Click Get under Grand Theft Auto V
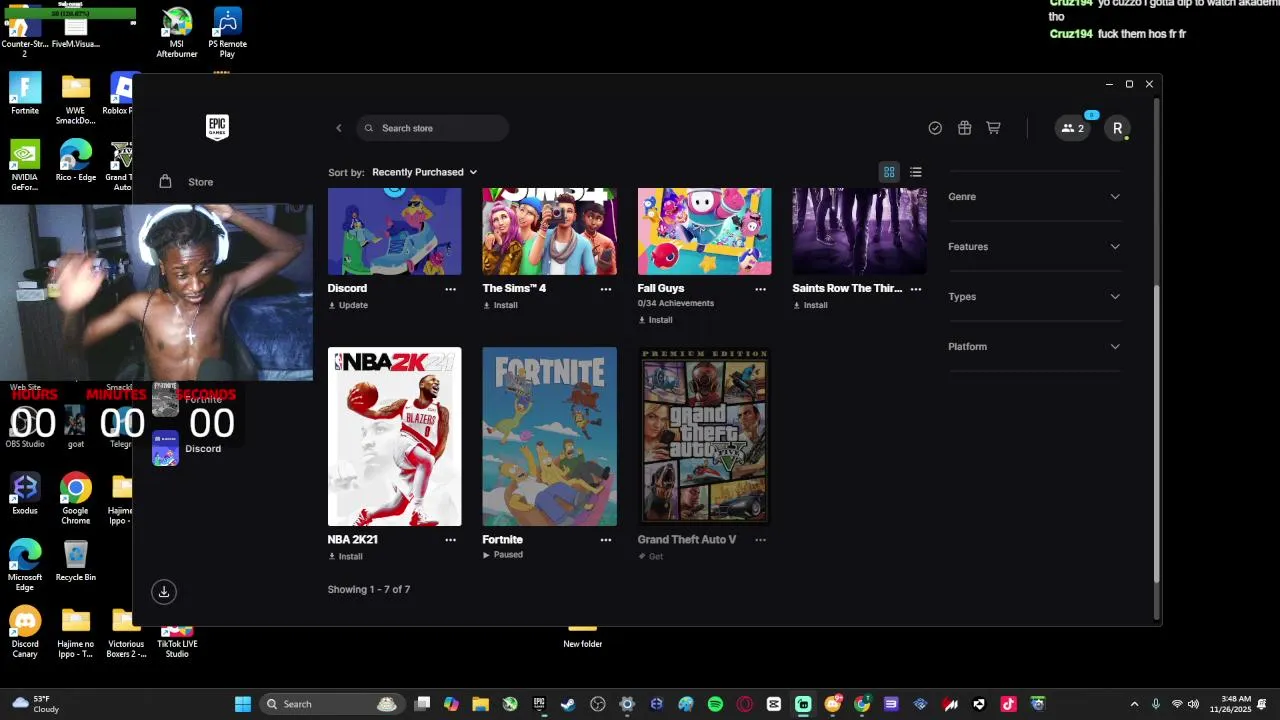Image resolution: width=1280 pixels, height=720 pixels. (650, 556)
